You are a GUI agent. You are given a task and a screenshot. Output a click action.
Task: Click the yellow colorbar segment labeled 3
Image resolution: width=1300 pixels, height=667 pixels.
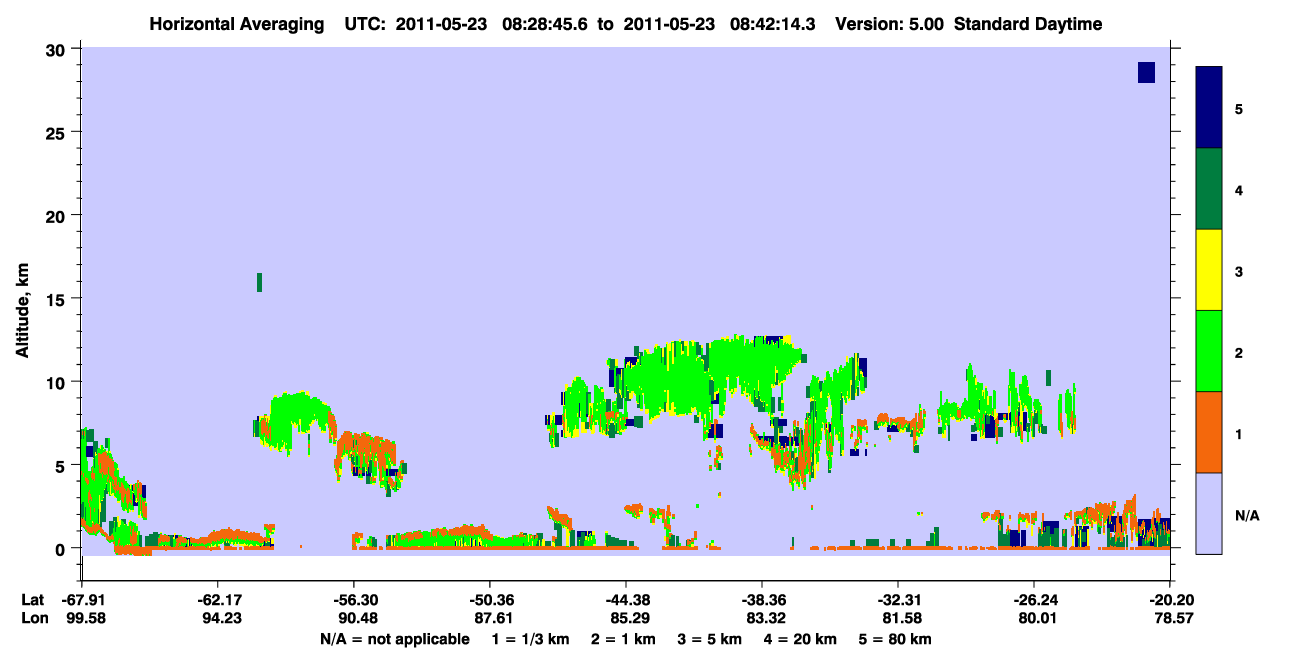pos(1209,270)
